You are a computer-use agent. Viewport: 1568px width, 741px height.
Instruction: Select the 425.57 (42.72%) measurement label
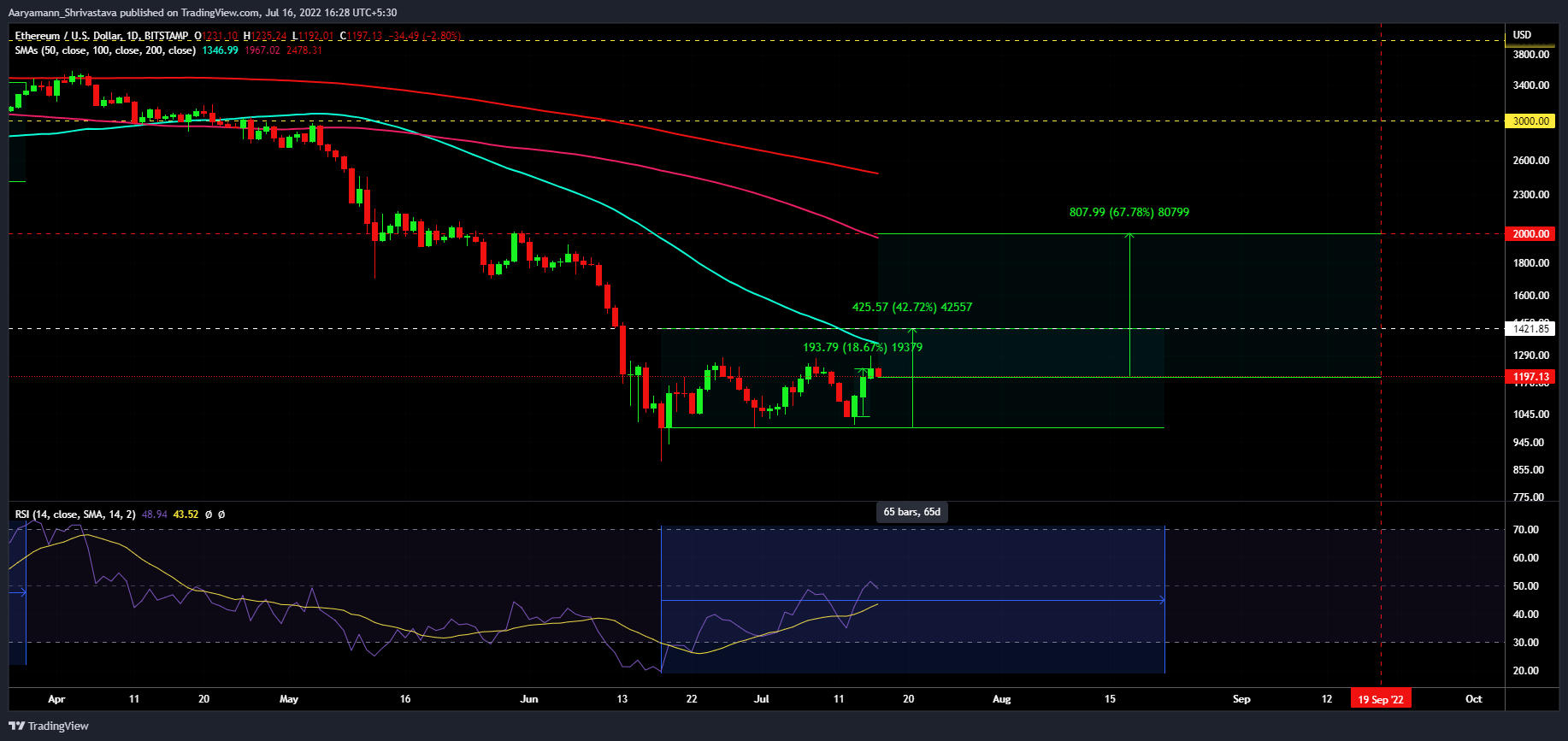click(x=912, y=307)
